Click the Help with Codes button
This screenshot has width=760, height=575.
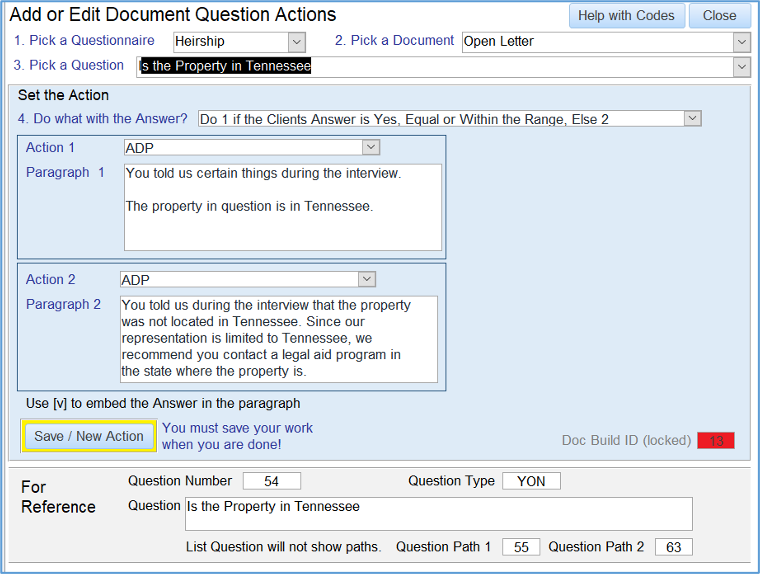627,16
